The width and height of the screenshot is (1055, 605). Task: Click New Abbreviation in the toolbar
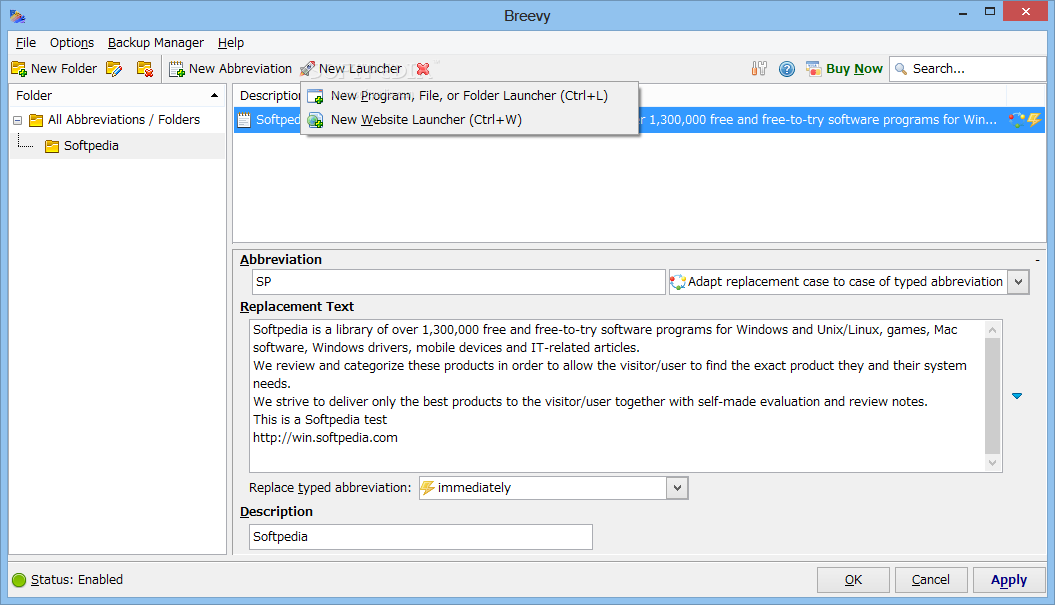click(x=230, y=69)
